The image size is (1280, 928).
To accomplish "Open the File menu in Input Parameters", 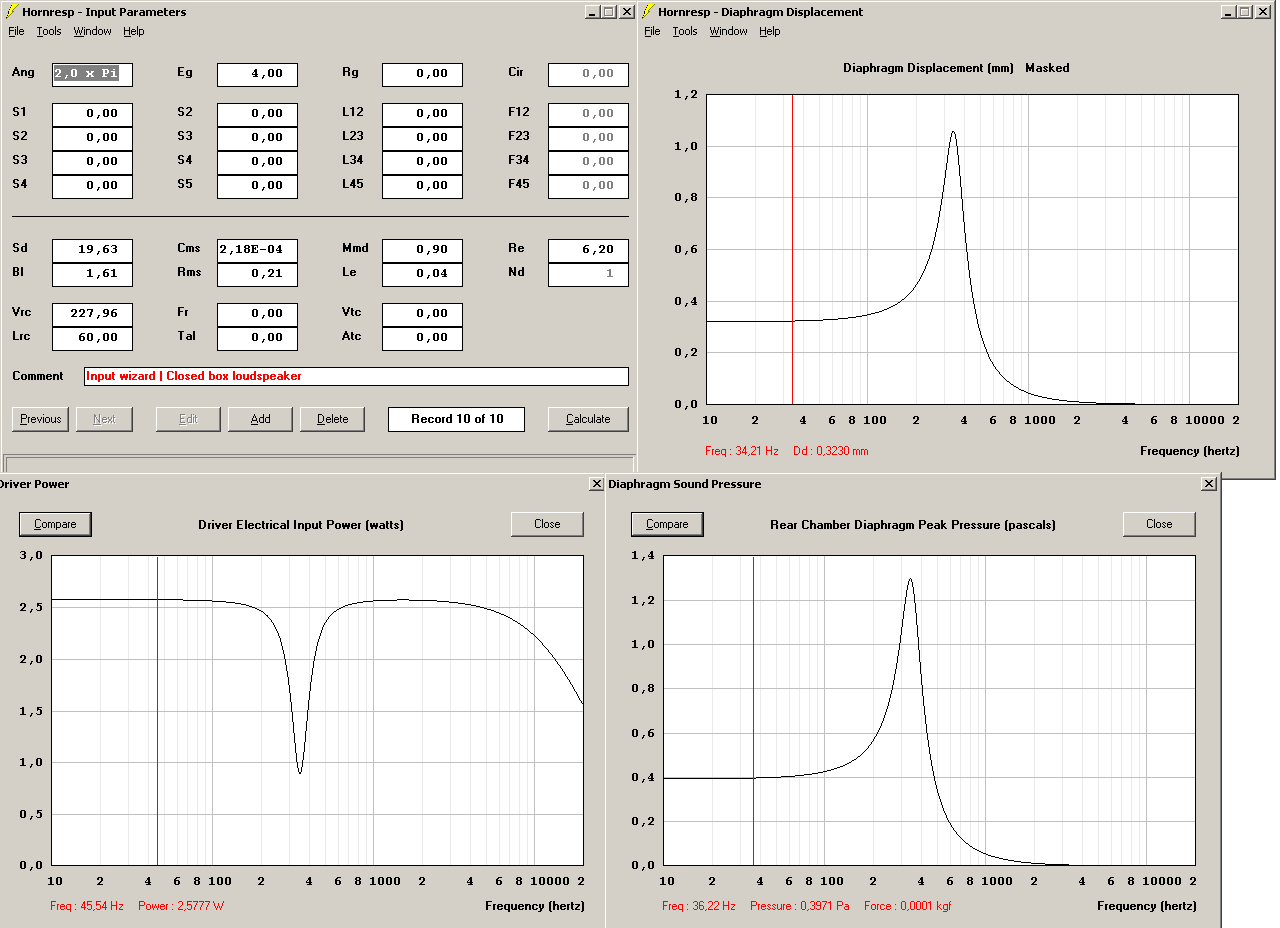I will tap(16, 31).
